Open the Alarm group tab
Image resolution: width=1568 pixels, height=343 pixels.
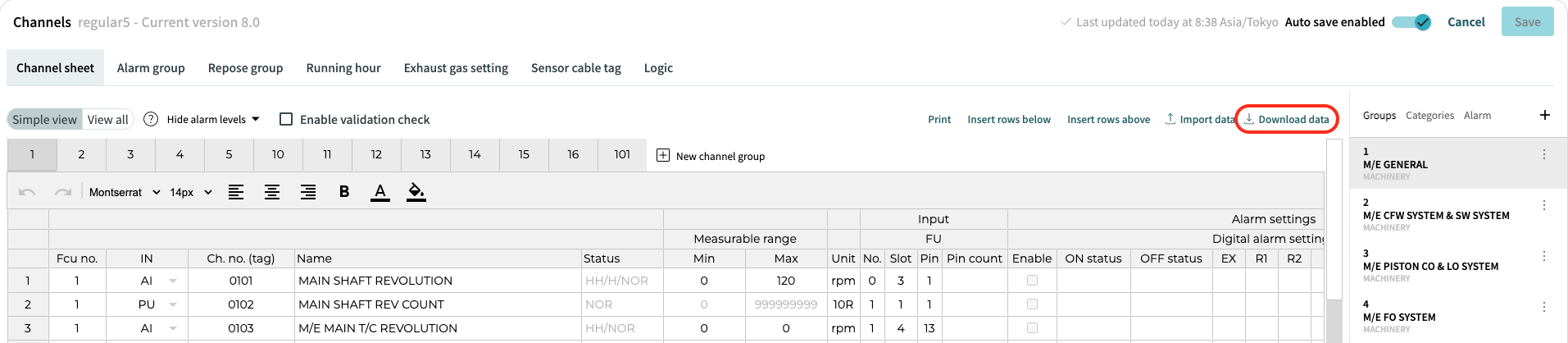[151, 68]
